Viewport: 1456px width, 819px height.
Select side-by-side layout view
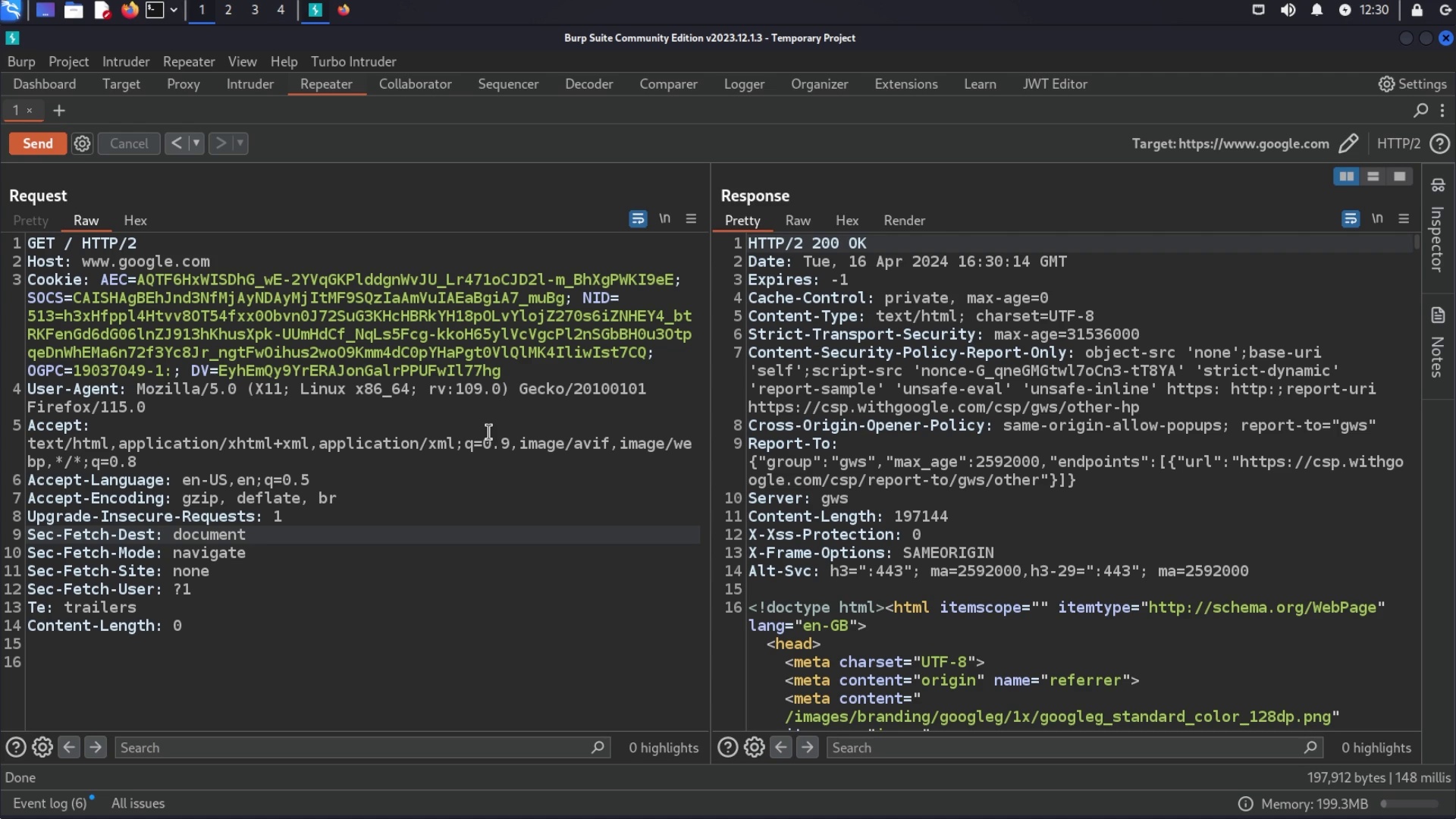(x=1346, y=177)
